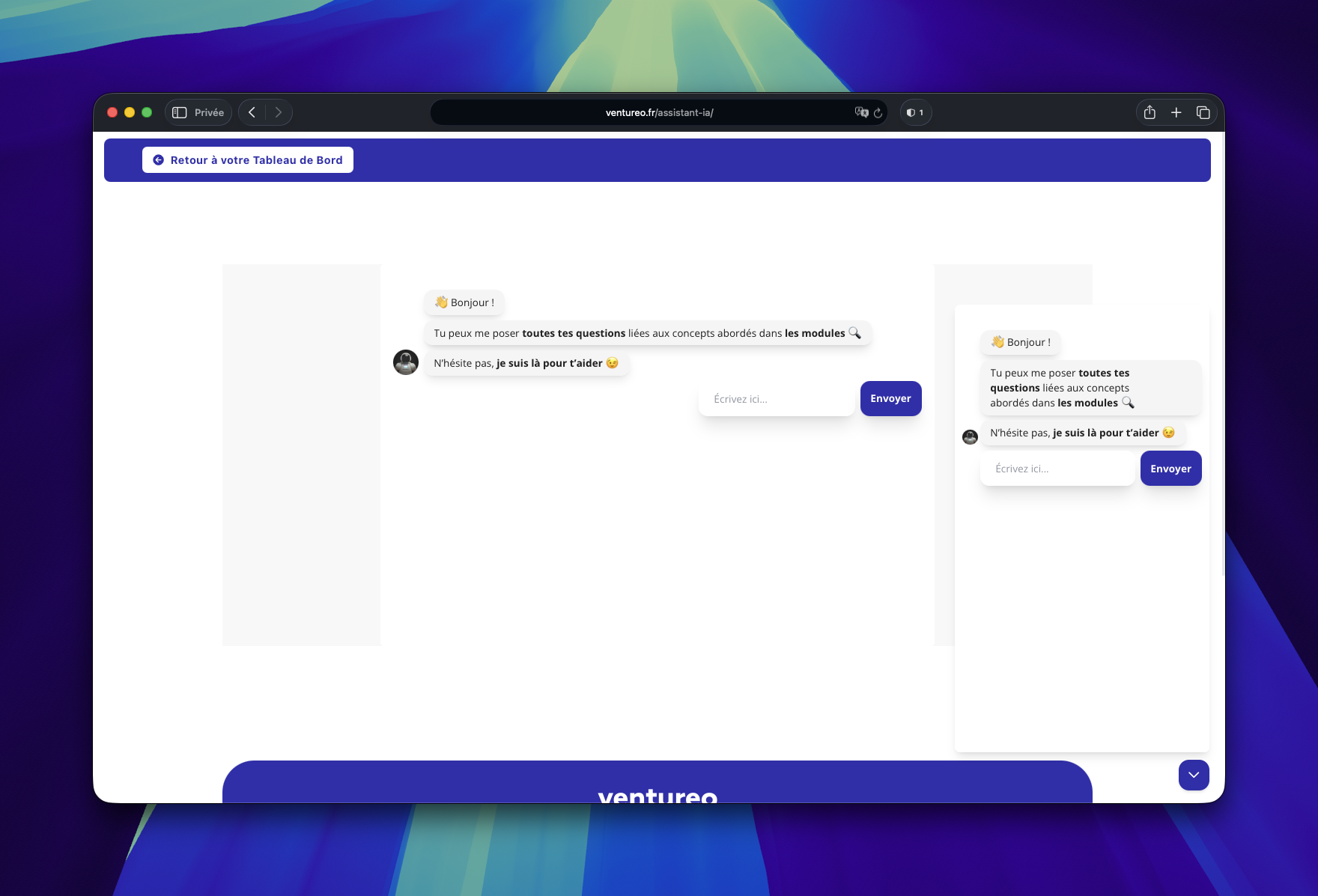Image resolution: width=1318 pixels, height=896 pixels.
Task: Close the Safari window with red button
Action: [112, 112]
